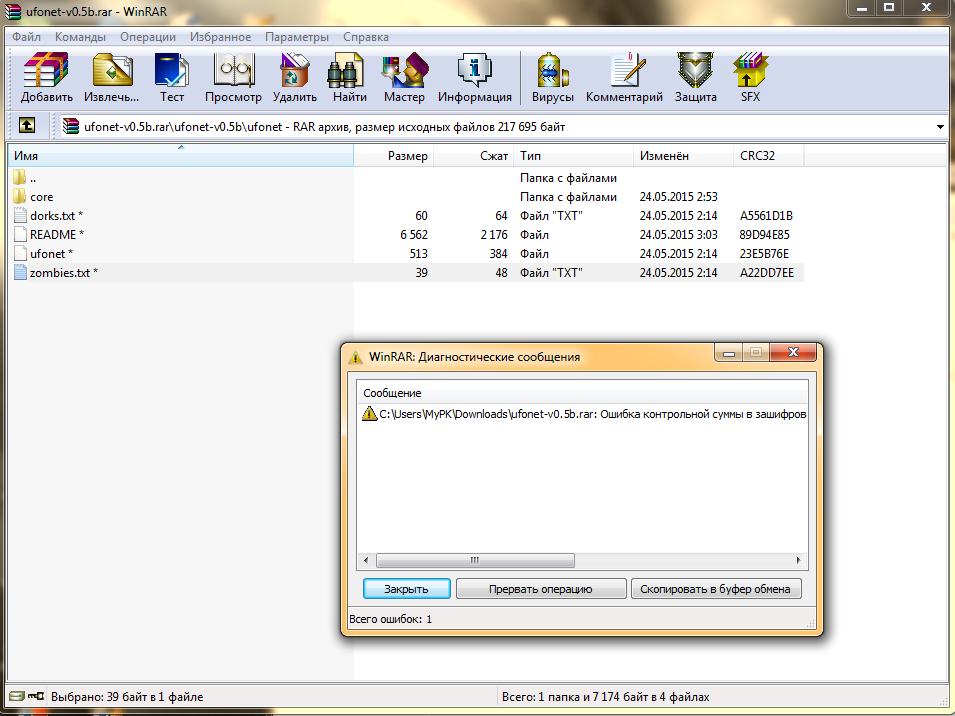Click the dialog scrollbar right arrow

[x=798, y=560]
